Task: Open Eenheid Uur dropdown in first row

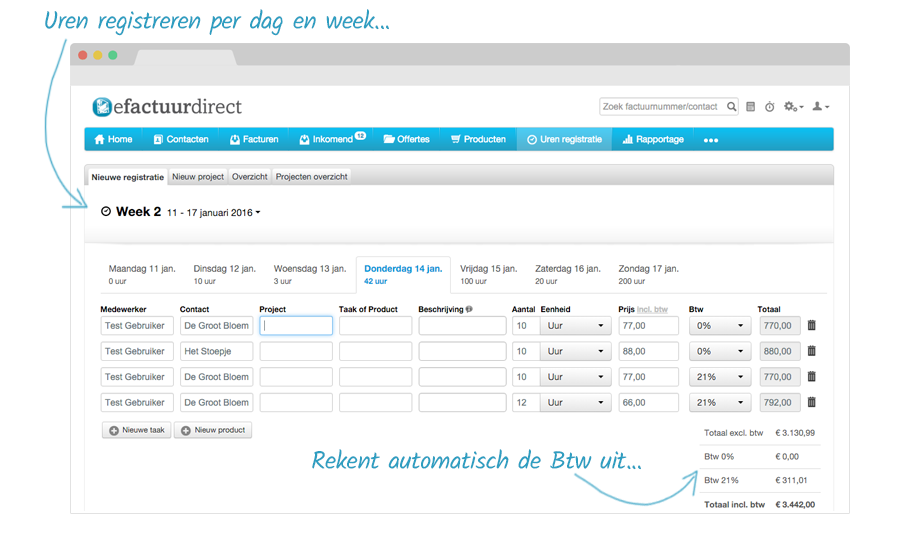Action: point(575,326)
